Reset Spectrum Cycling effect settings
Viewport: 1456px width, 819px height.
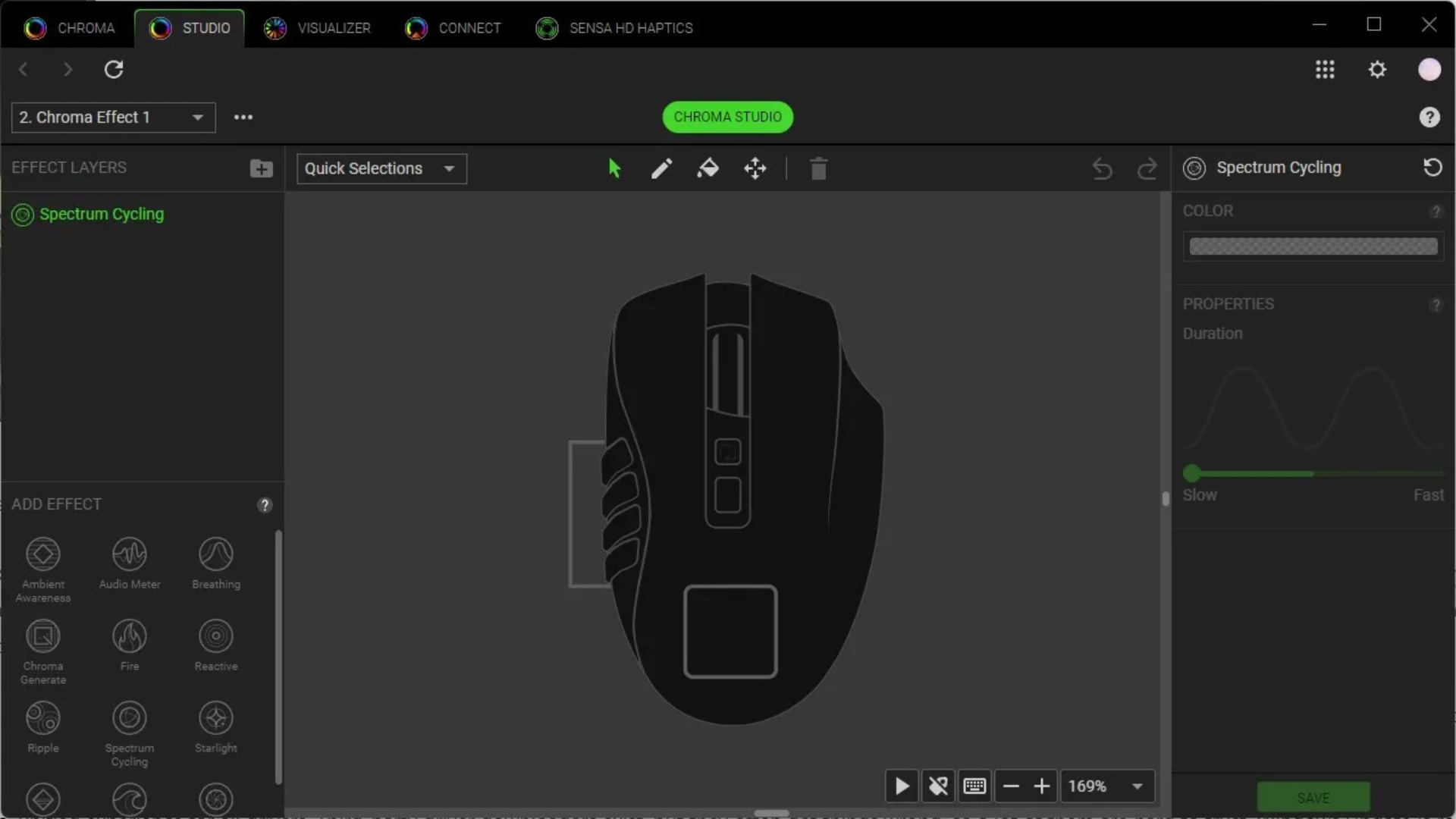pos(1432,167)
